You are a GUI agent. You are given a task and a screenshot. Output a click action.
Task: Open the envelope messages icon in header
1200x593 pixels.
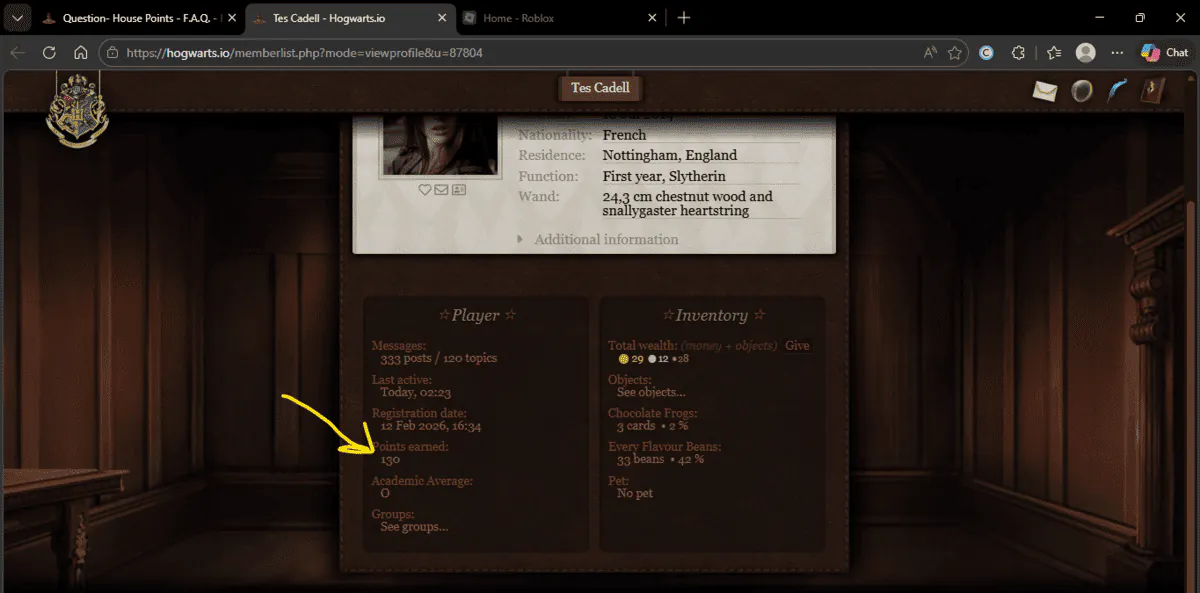click(x=1045, y=91)
